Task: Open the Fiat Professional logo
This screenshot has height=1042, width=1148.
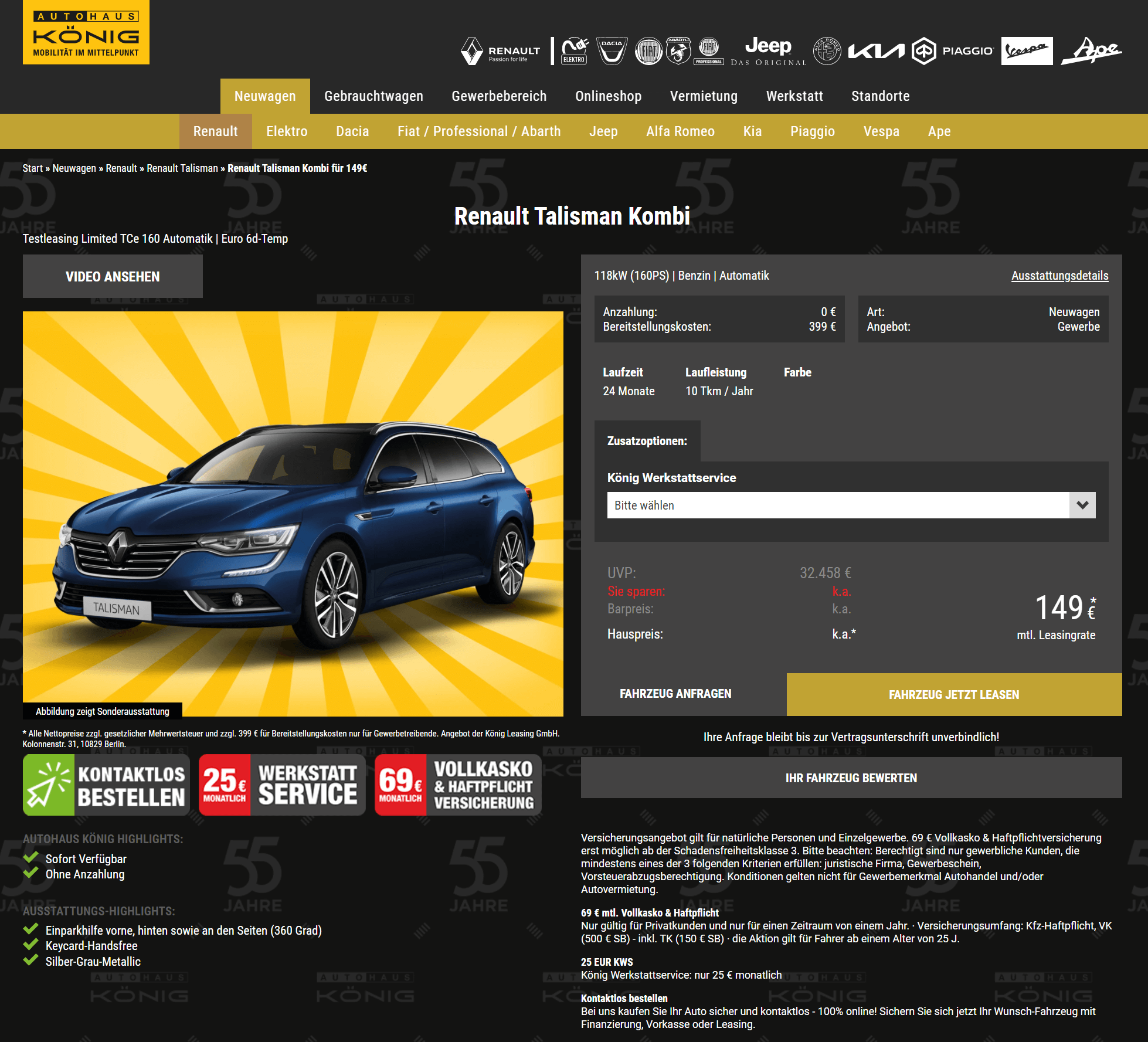Action: click(x=709, y=51)
